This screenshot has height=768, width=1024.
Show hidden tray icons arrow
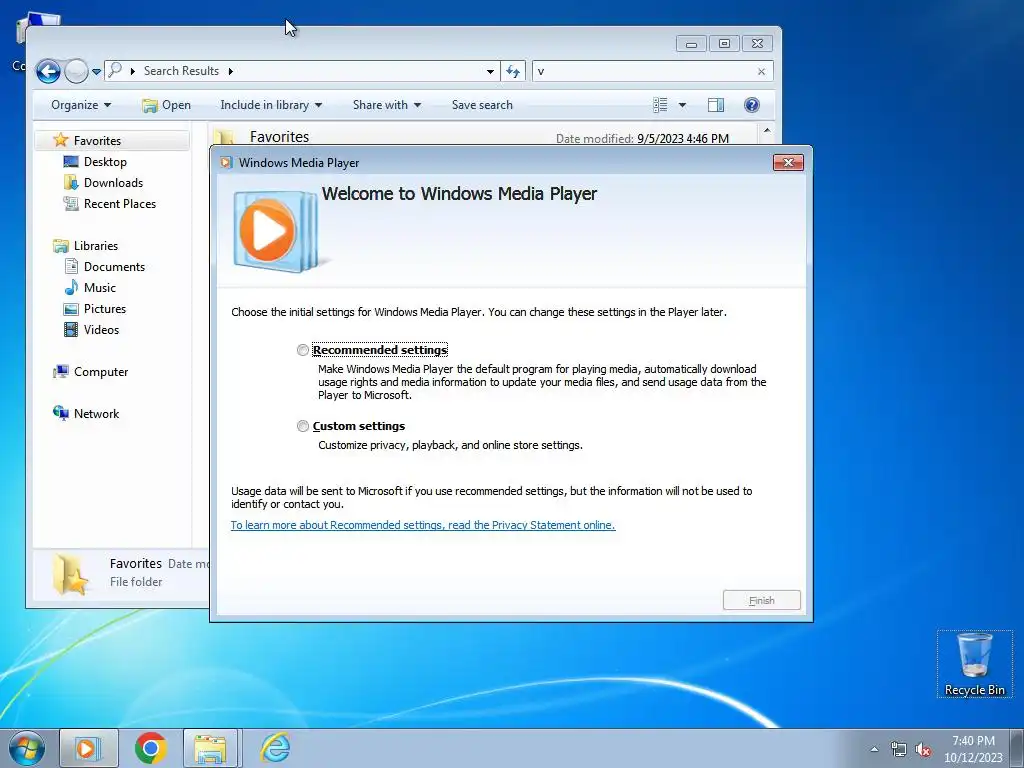click(874, 749)
